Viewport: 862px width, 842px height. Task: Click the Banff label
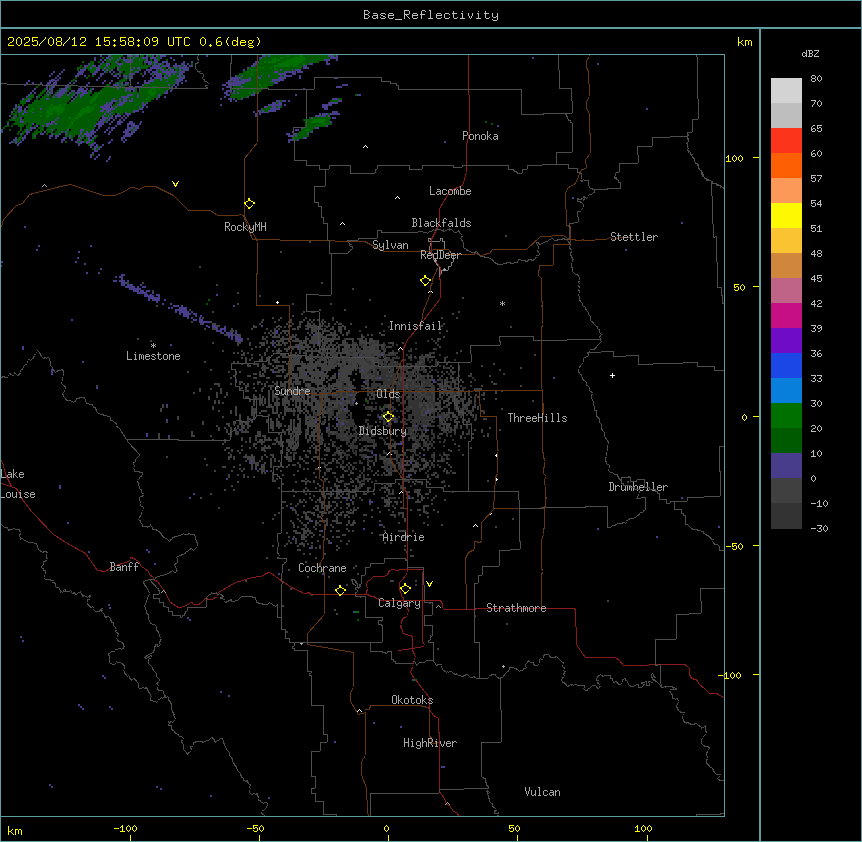[x=124, y=567]
